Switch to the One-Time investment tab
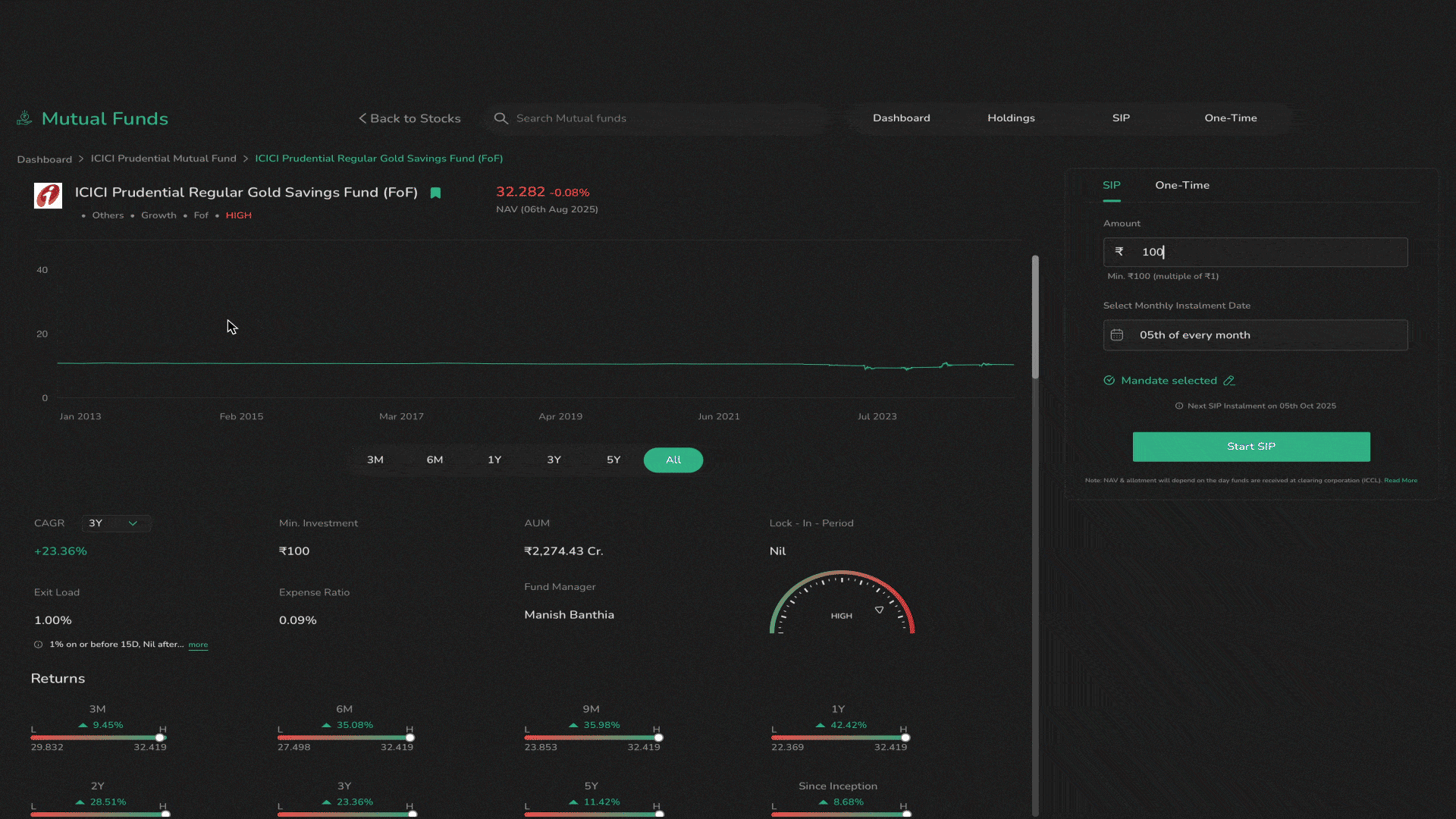 [1181, 185]
